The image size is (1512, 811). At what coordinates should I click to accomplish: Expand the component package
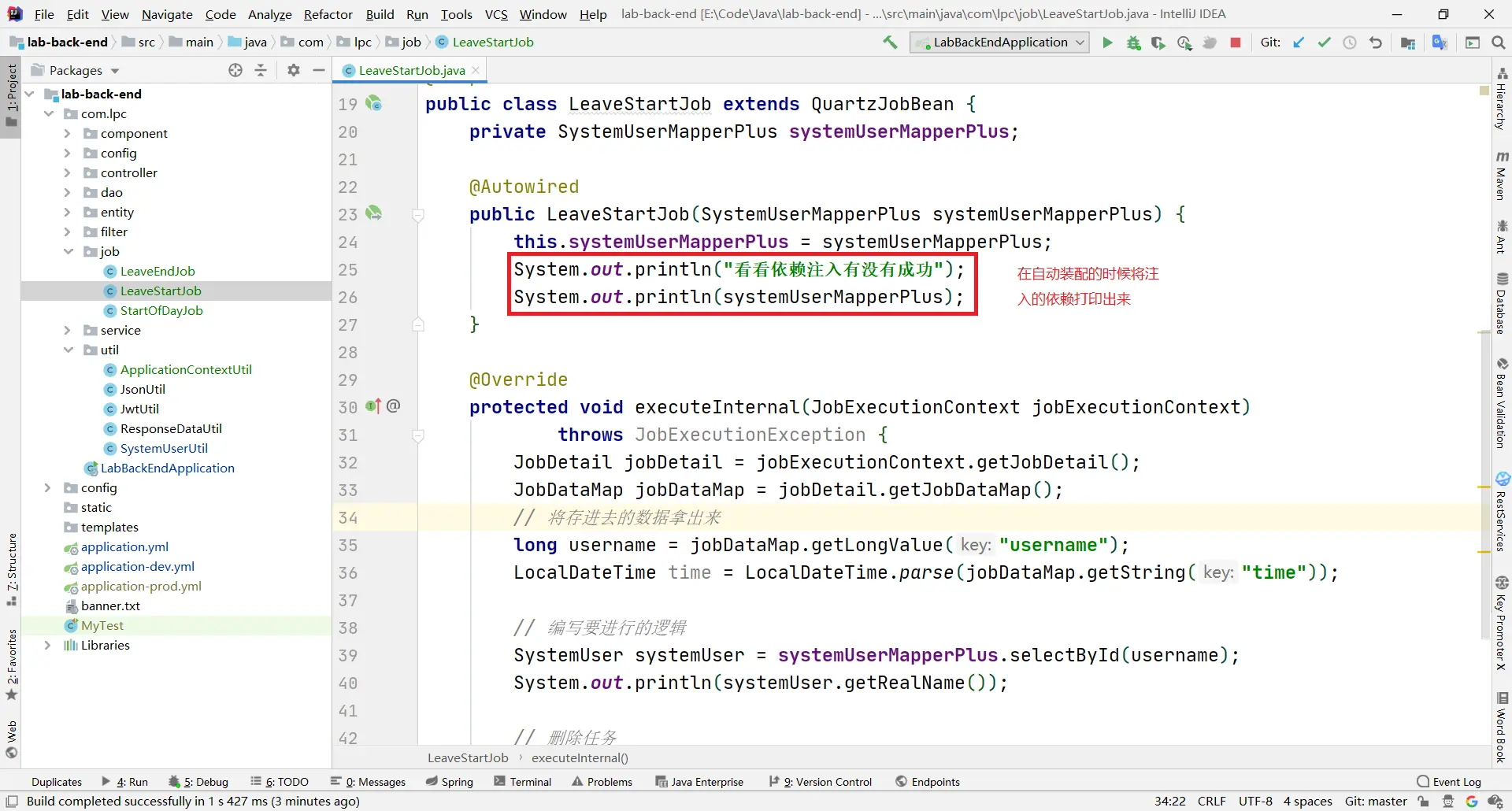pos(68,133)
